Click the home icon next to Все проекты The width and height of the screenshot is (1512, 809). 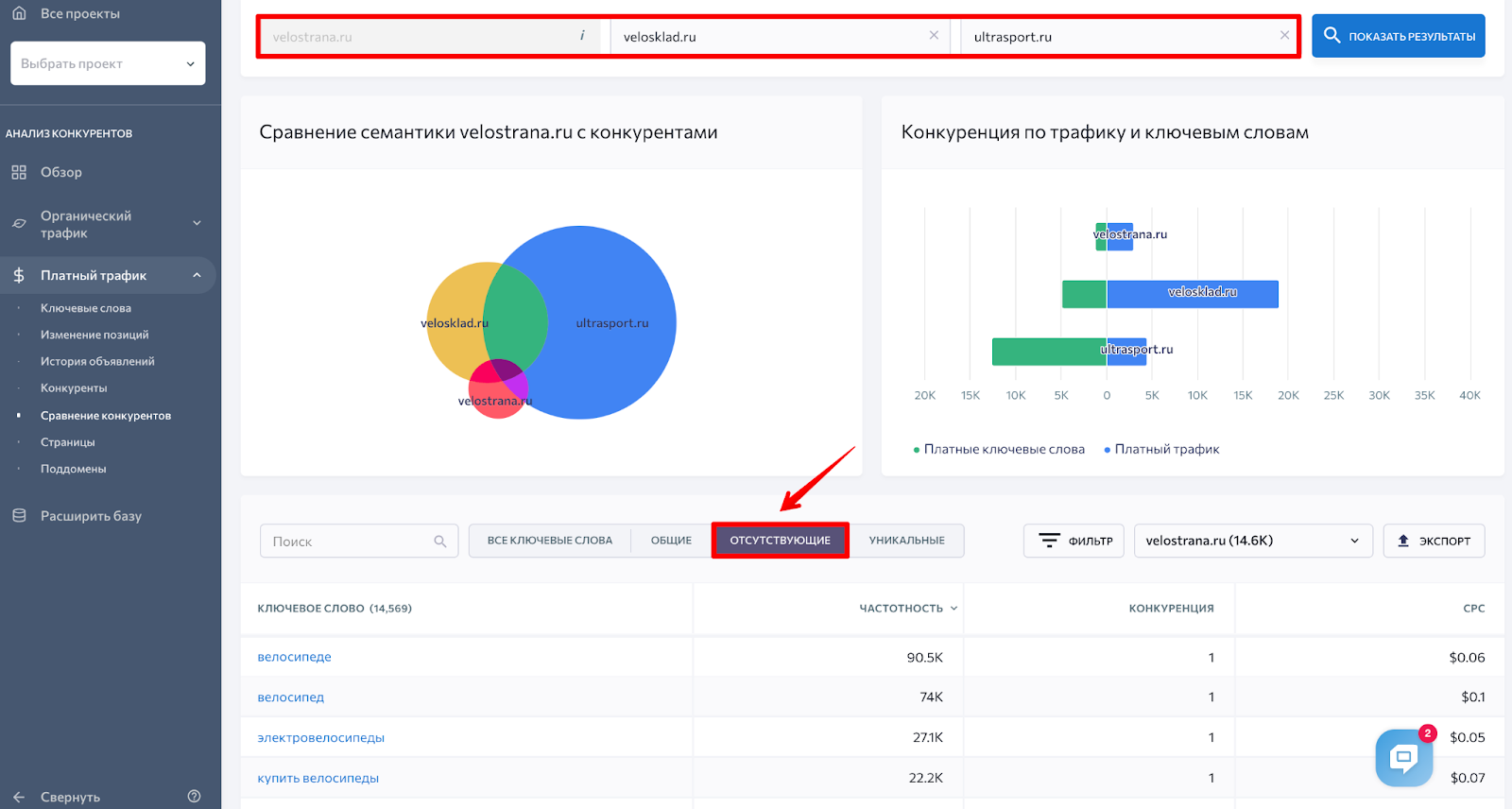(x=19, y=13)
